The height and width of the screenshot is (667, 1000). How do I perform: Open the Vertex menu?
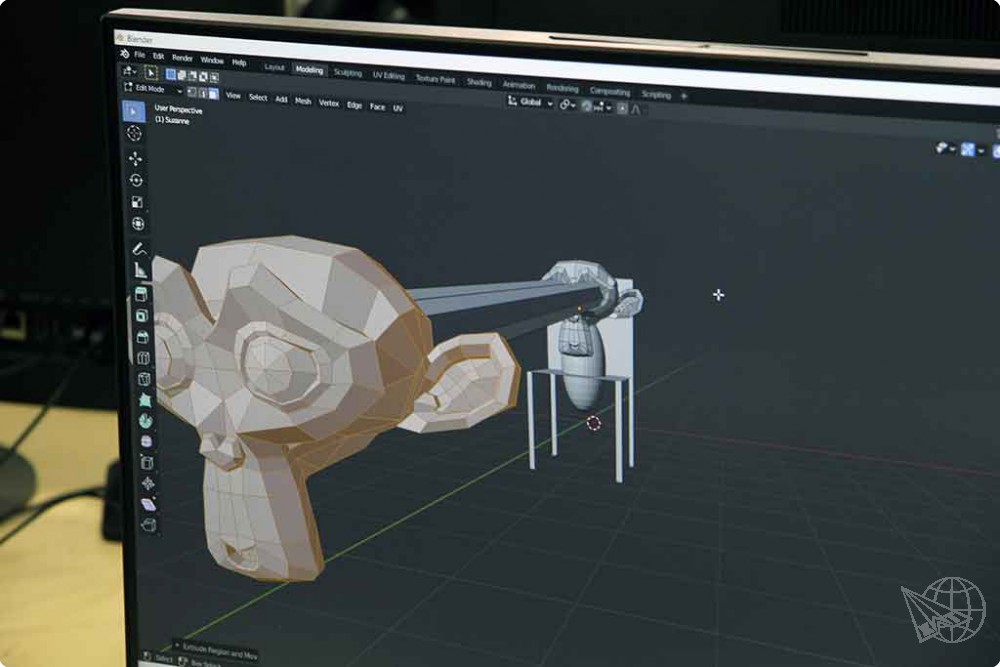coord(328,103)
